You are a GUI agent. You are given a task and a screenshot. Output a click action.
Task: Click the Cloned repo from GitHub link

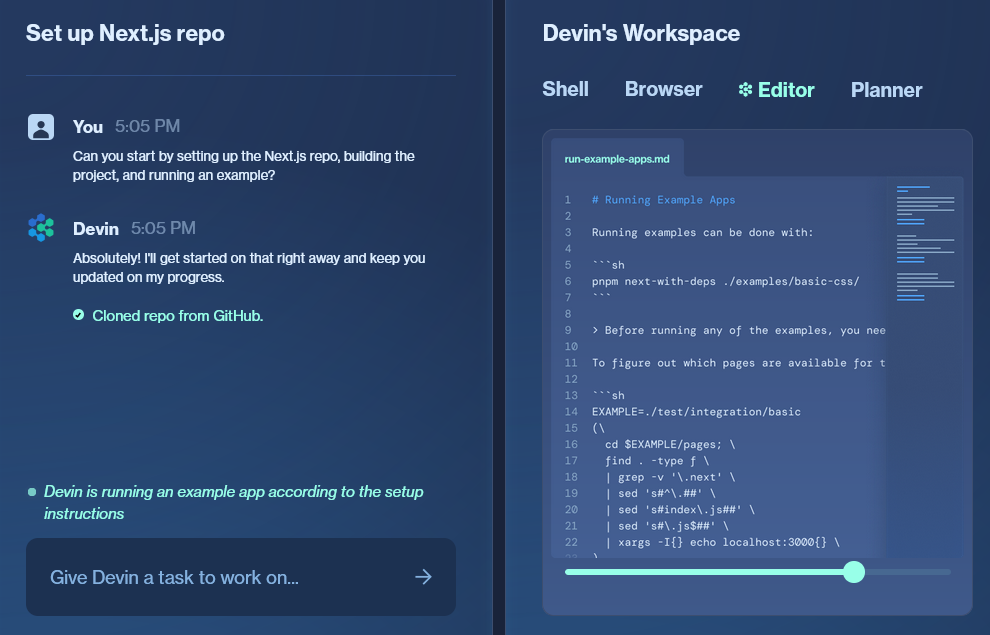coord(177,316)
